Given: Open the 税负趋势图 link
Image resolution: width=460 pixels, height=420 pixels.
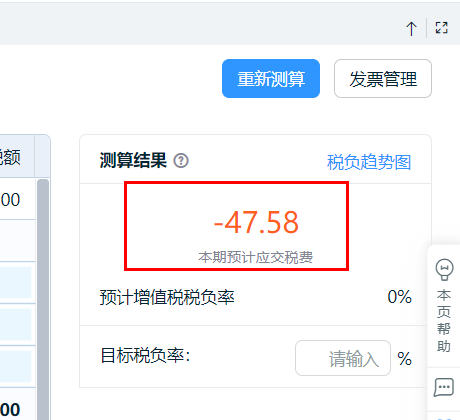Looking at the screenshot, I should 369,162.
